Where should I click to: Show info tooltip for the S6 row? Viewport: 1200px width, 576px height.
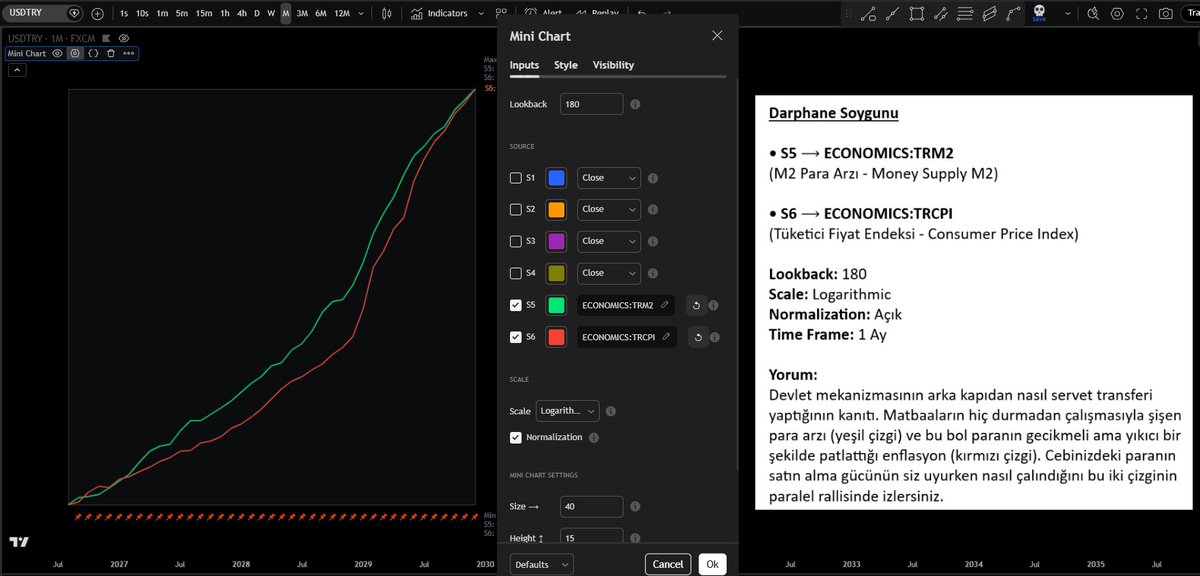click(714, 337)
